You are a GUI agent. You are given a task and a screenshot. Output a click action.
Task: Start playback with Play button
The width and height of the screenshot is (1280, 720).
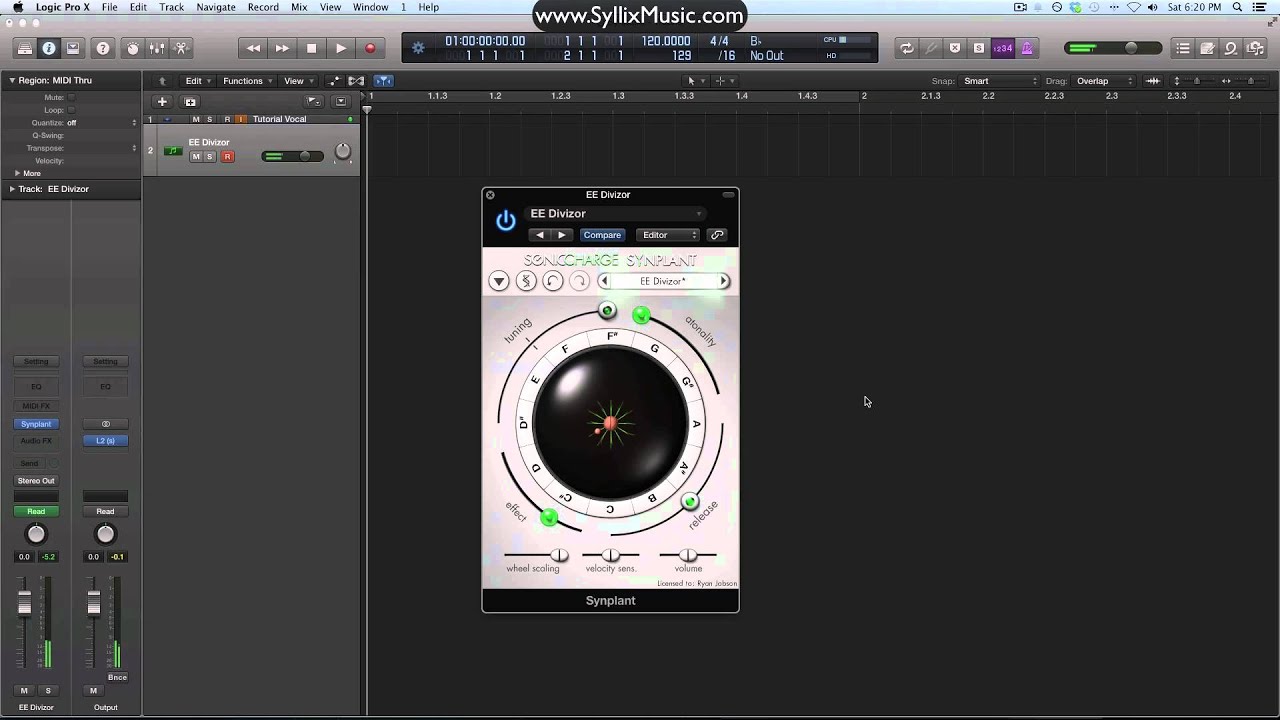point(341,48)
